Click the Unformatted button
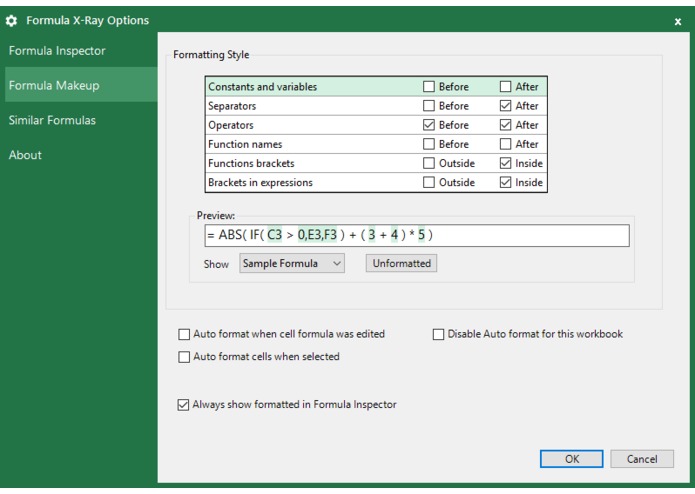This screenshot has width=695, height=494. tap(401, 263)
